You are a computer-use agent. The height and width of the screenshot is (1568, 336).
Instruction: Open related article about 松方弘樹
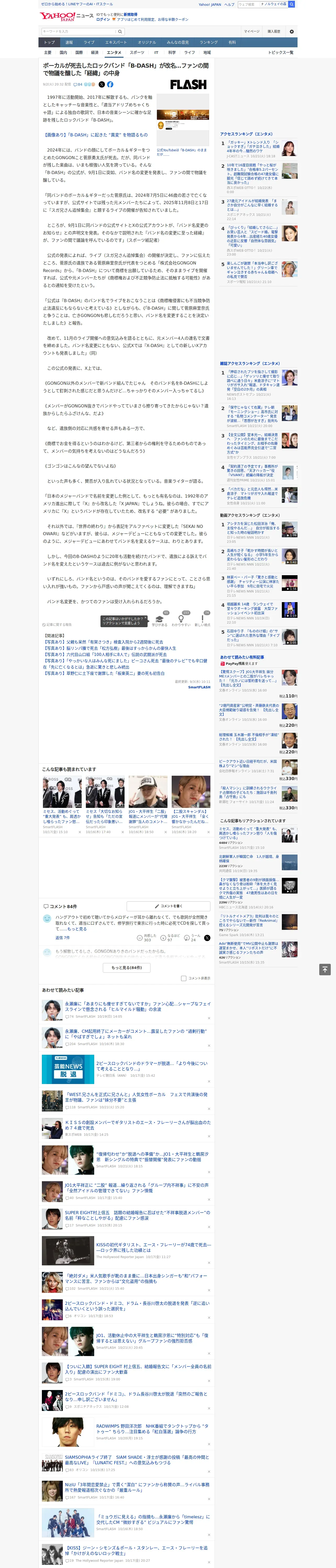click(x=109, y=648)
